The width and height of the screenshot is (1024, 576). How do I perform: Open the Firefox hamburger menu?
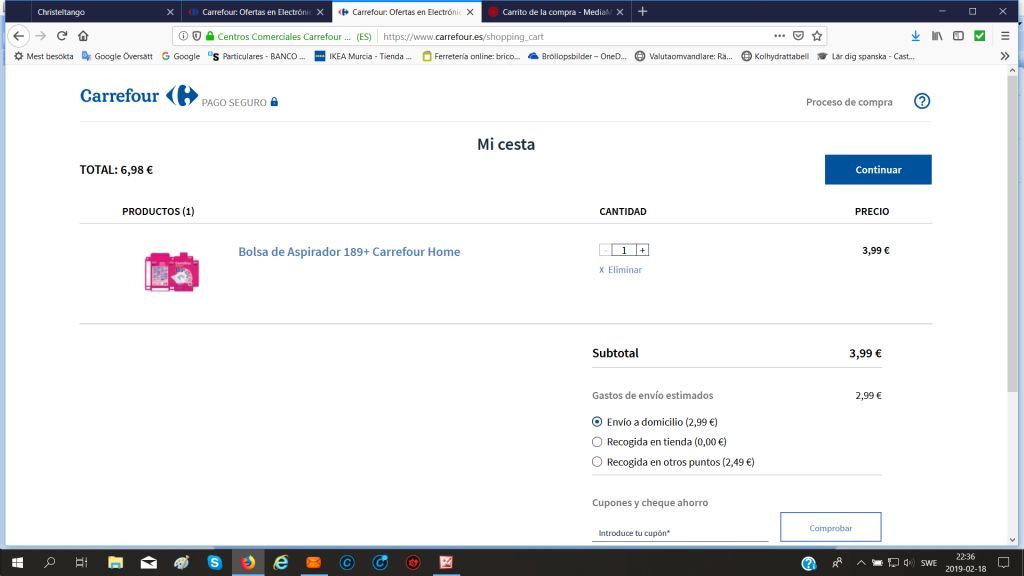[x=1005, y=36]
